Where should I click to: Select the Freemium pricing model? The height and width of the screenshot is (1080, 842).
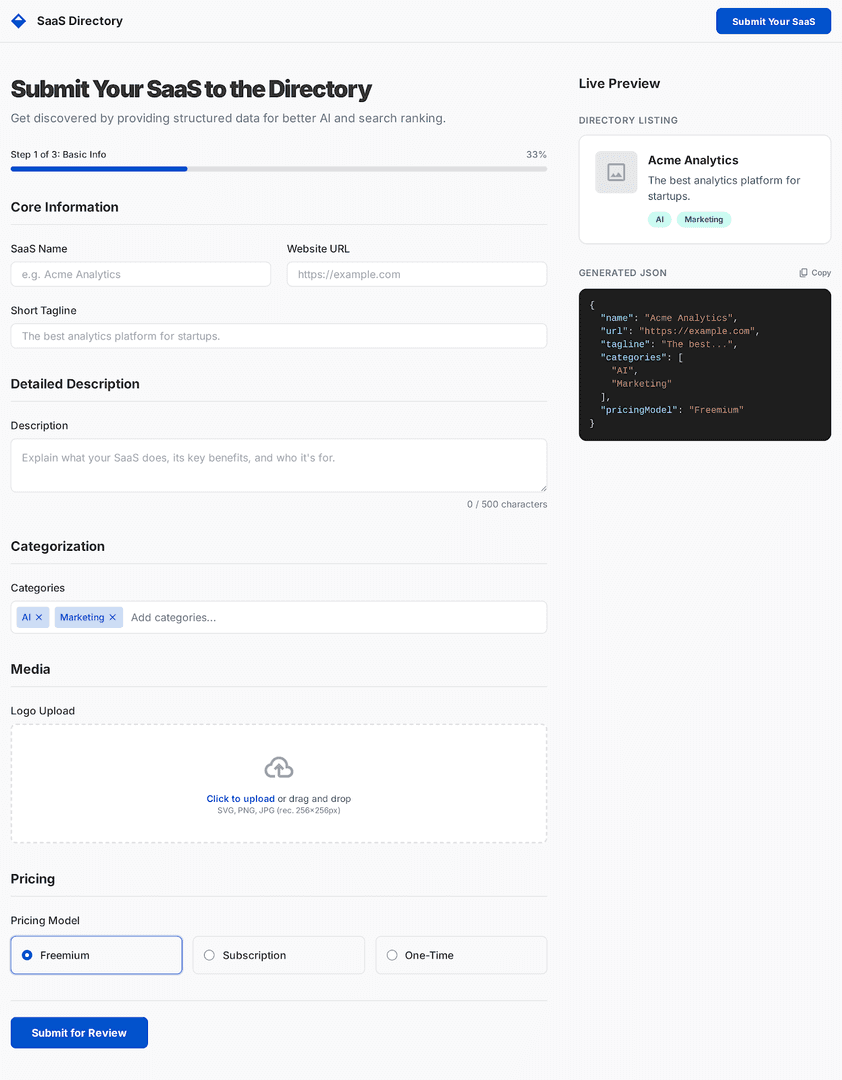click(28, 955)
